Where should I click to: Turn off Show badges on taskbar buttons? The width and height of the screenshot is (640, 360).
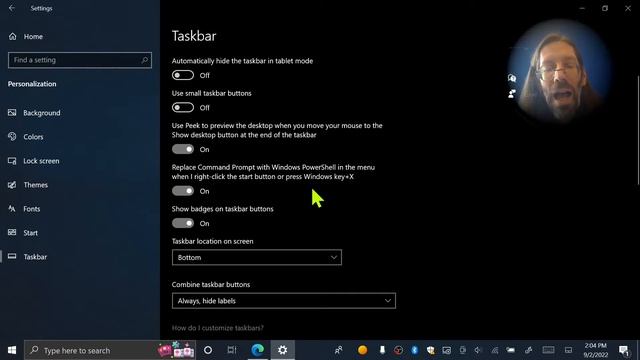click(182, 223)
